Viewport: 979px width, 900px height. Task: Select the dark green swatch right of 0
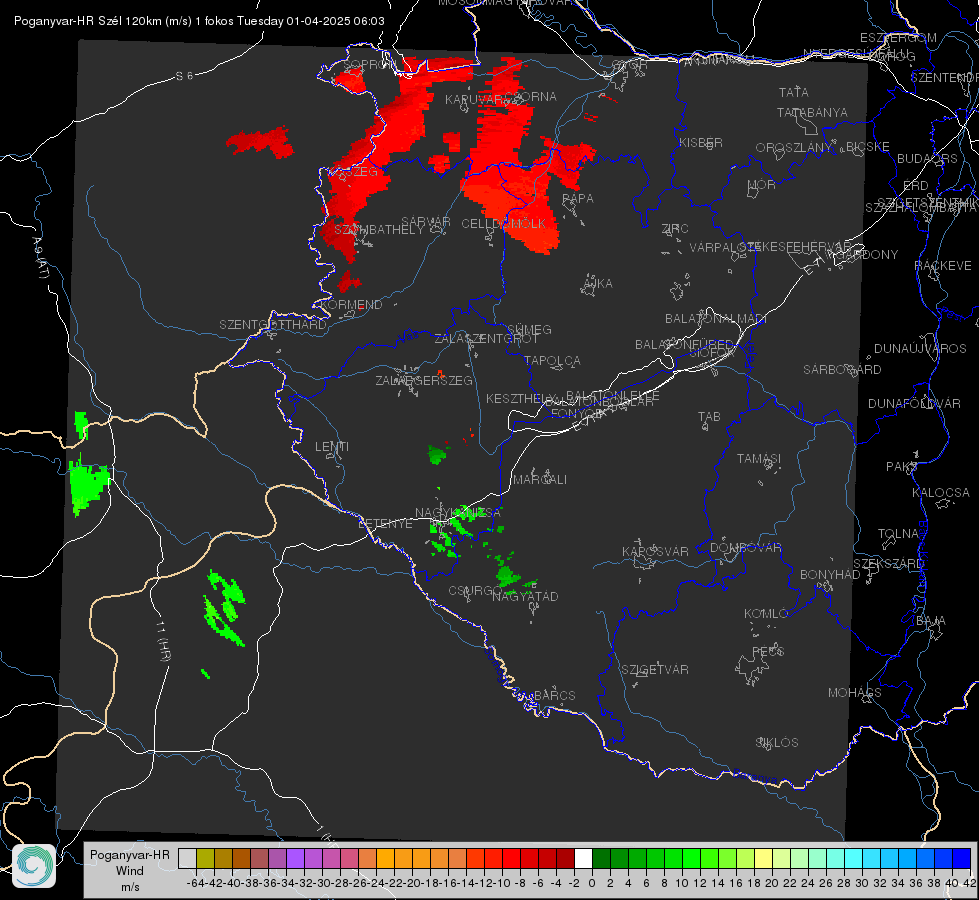pyautogui.click(x=601, y=858)
